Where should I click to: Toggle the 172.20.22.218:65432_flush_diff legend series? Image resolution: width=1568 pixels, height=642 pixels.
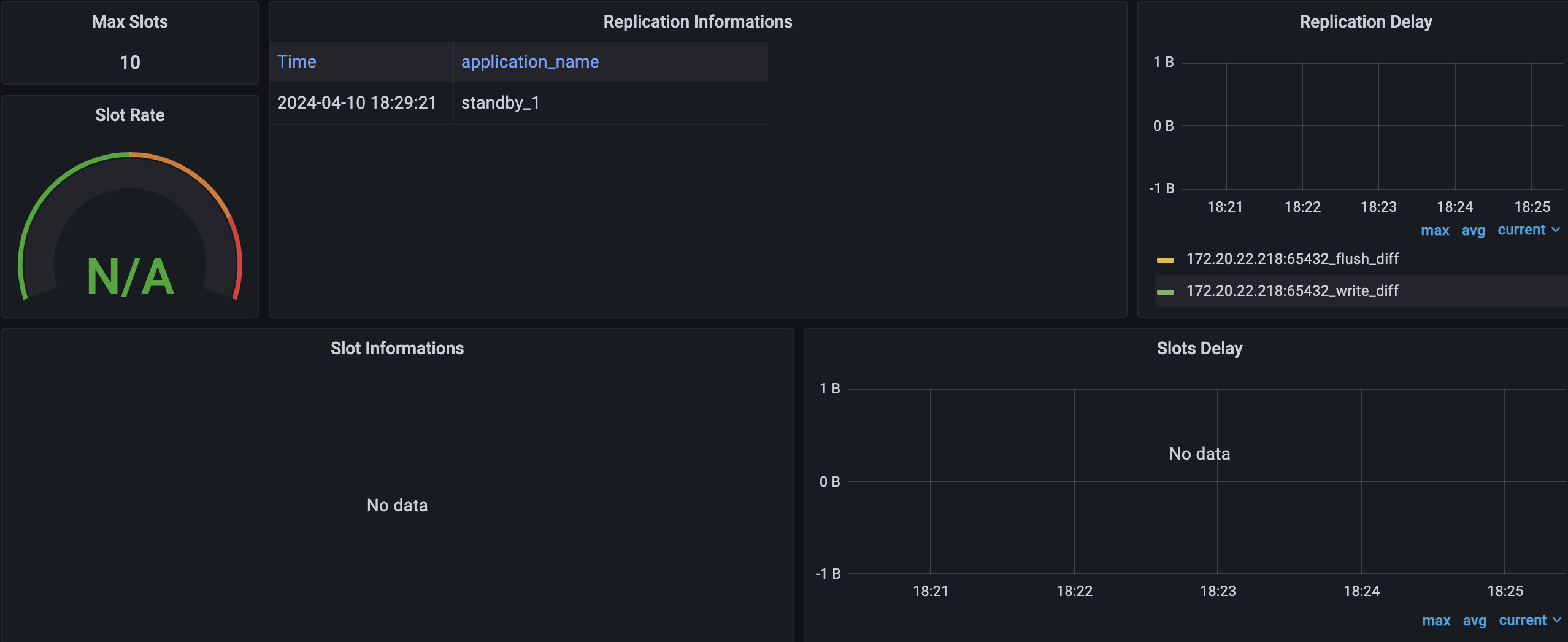point(1292,259)
